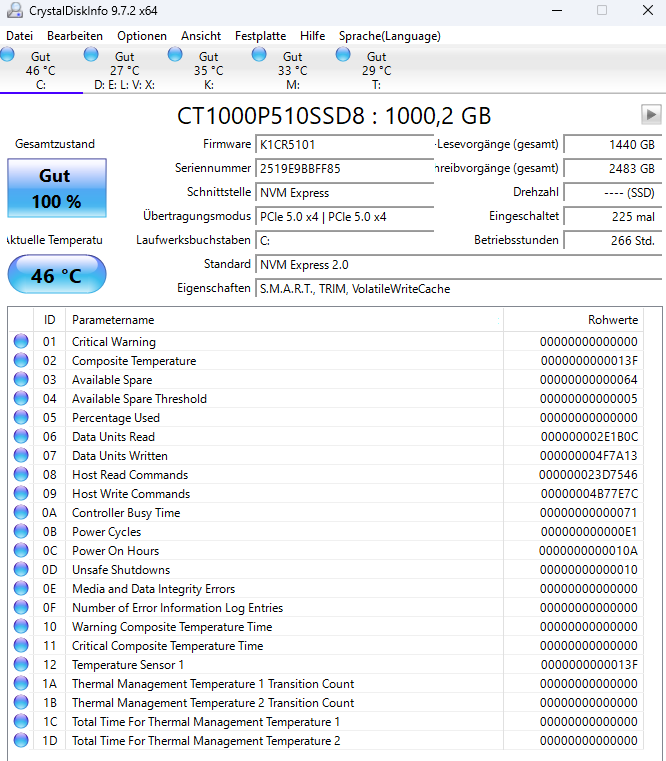The image size is (666, 761).
Task: Click status orb of Power On Hours row
Action: click(x=21, y=550)
